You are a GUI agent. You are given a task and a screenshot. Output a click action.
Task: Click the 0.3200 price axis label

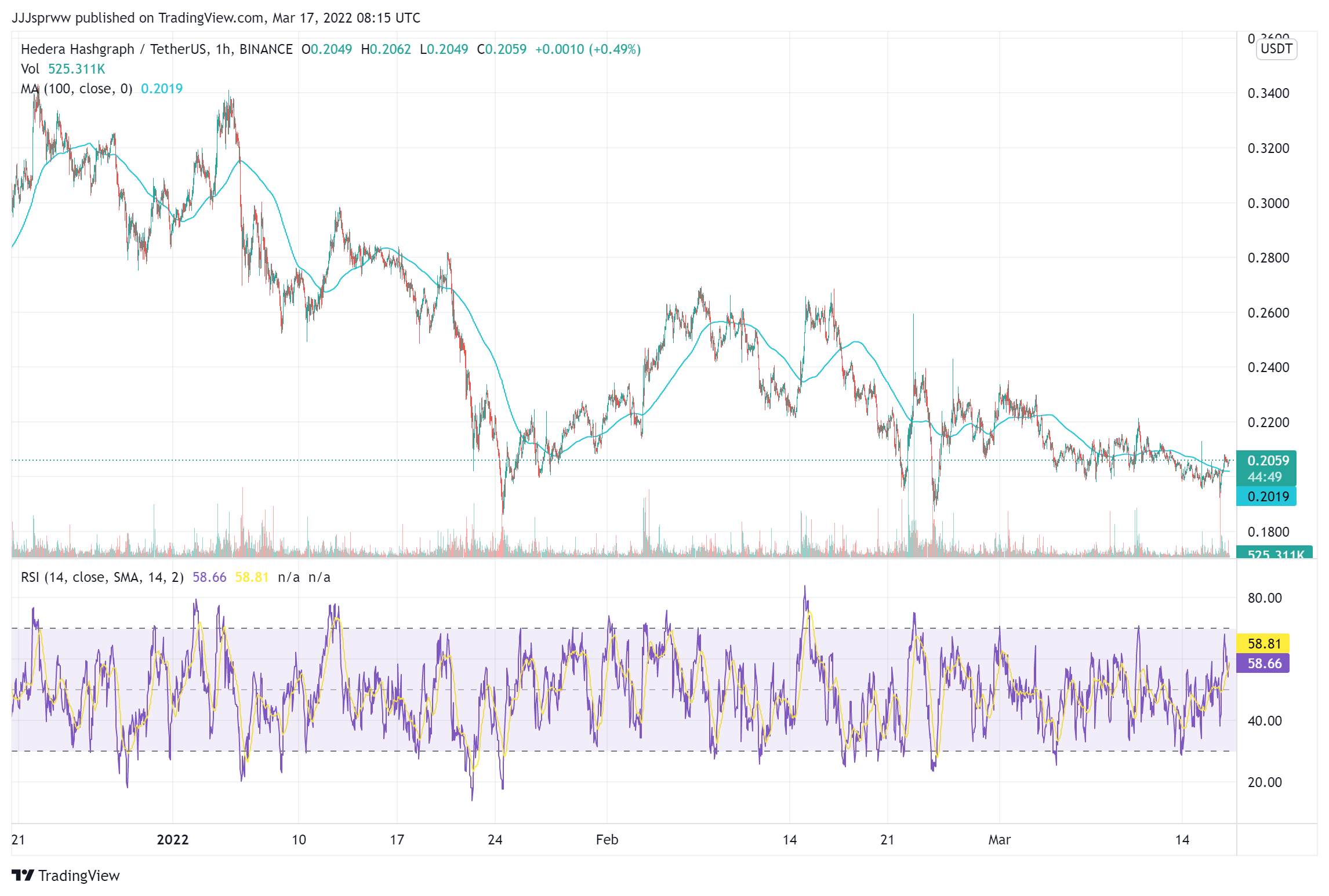click(1268, 148)
